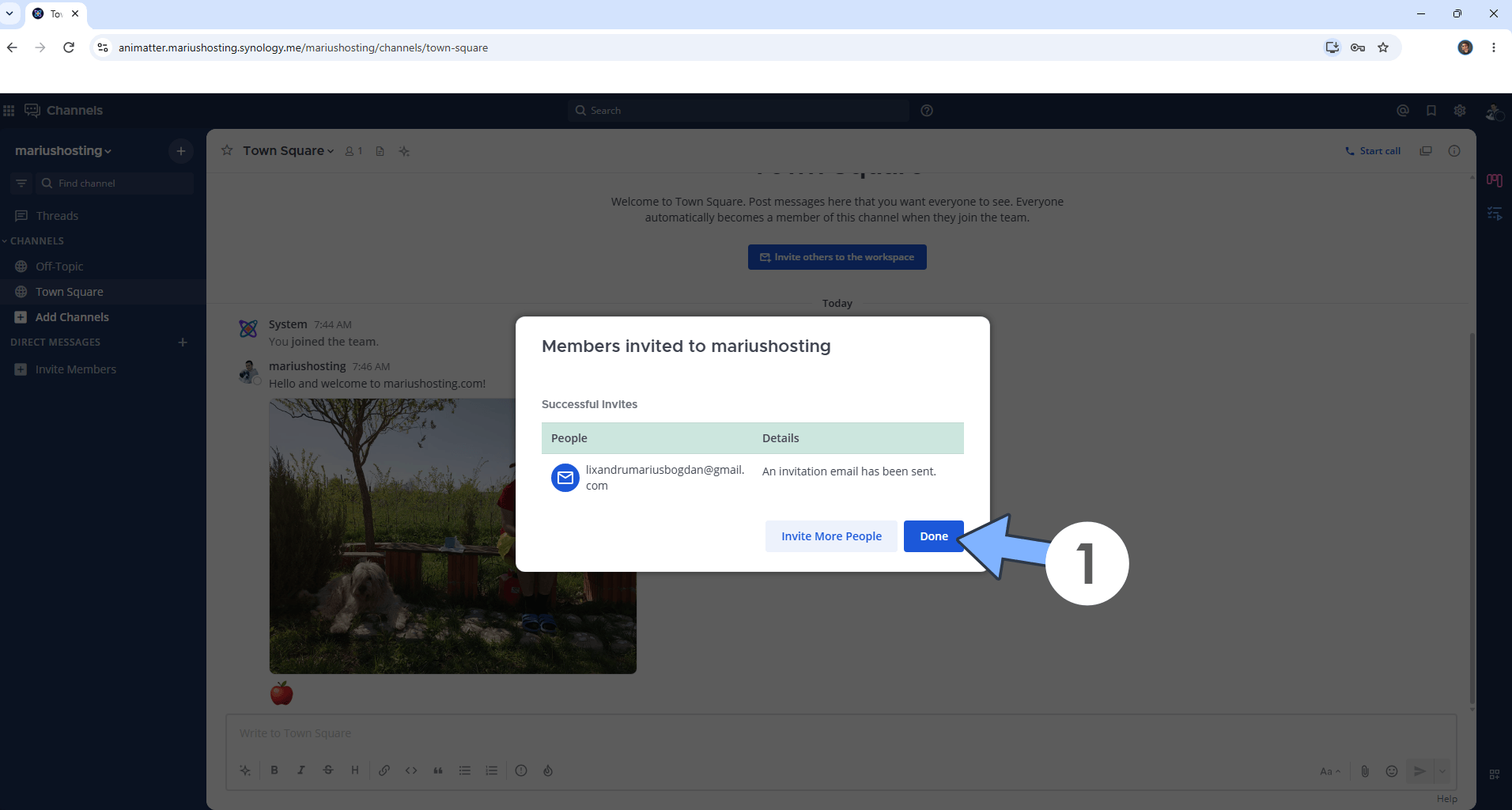Open recent mentions at-sign icon
This screenshot has width=1512, height=810.
pyautogui.click(x=1403, y=111)
